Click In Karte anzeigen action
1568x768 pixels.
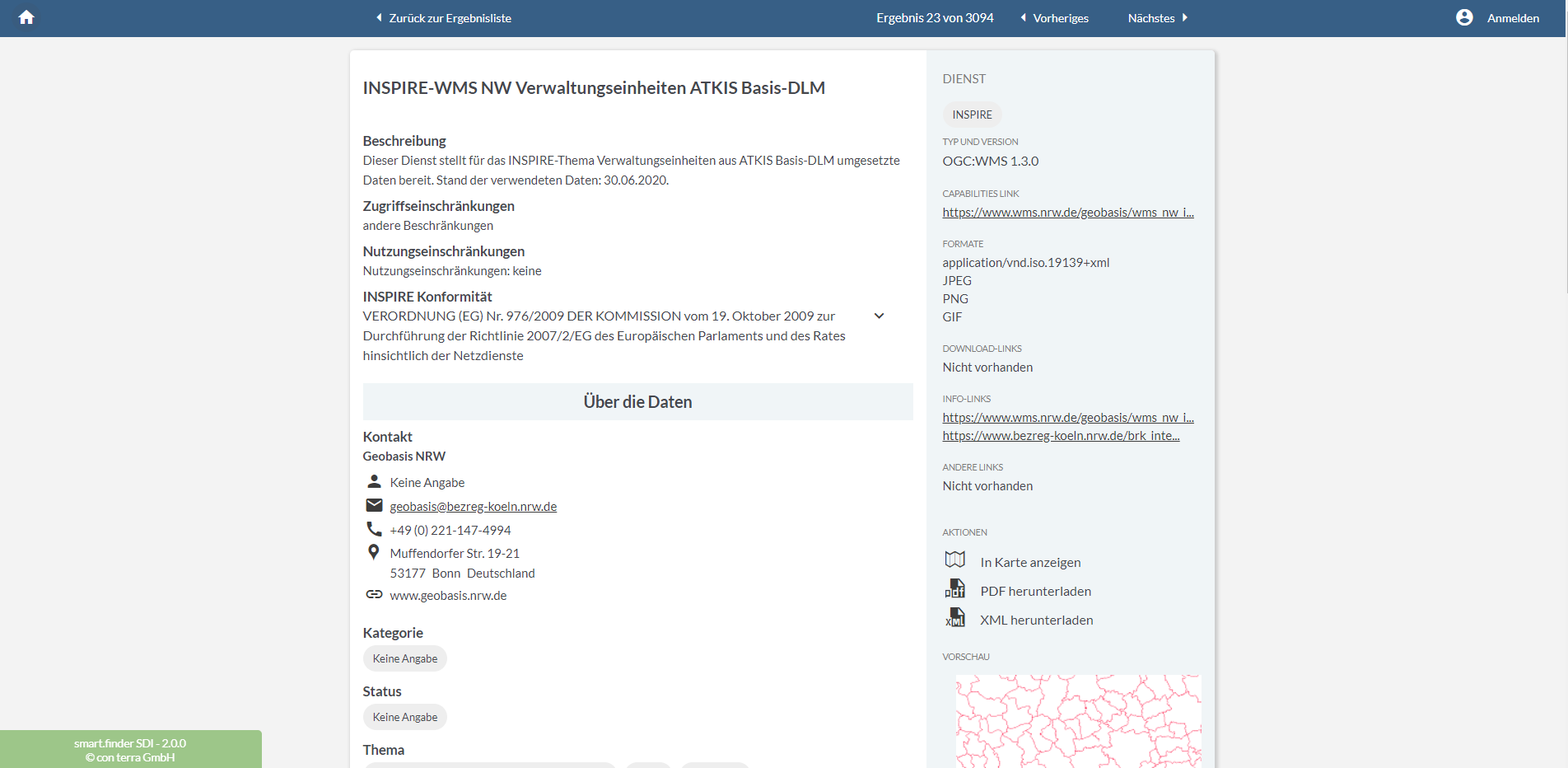(x=1030, y=563)
